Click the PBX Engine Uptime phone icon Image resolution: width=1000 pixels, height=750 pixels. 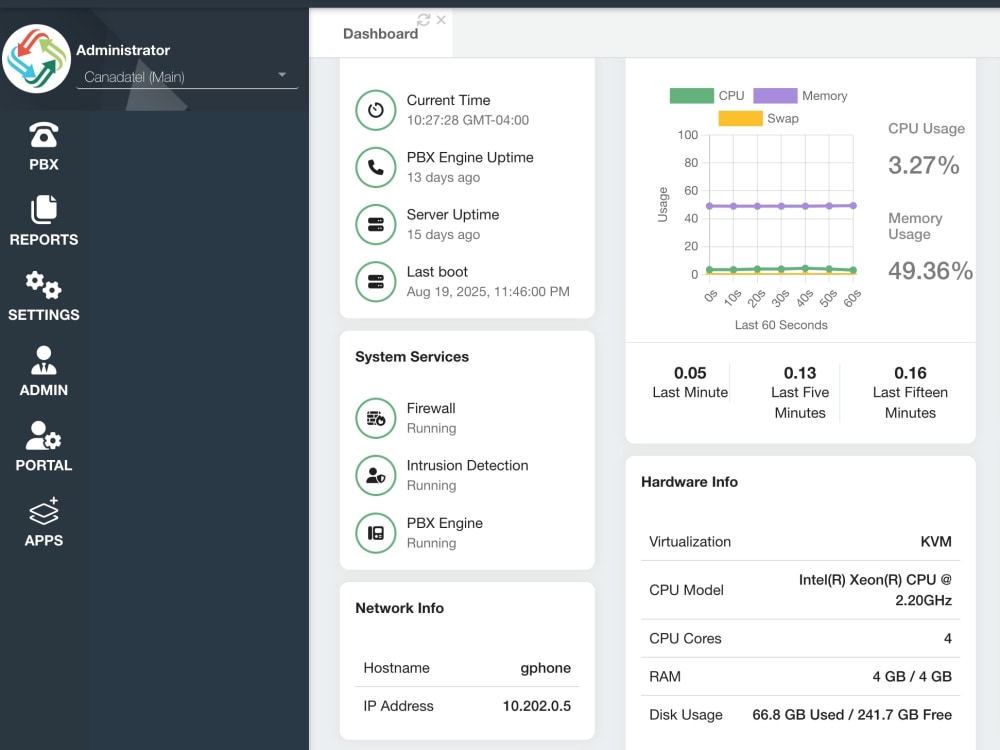[376, 167]
